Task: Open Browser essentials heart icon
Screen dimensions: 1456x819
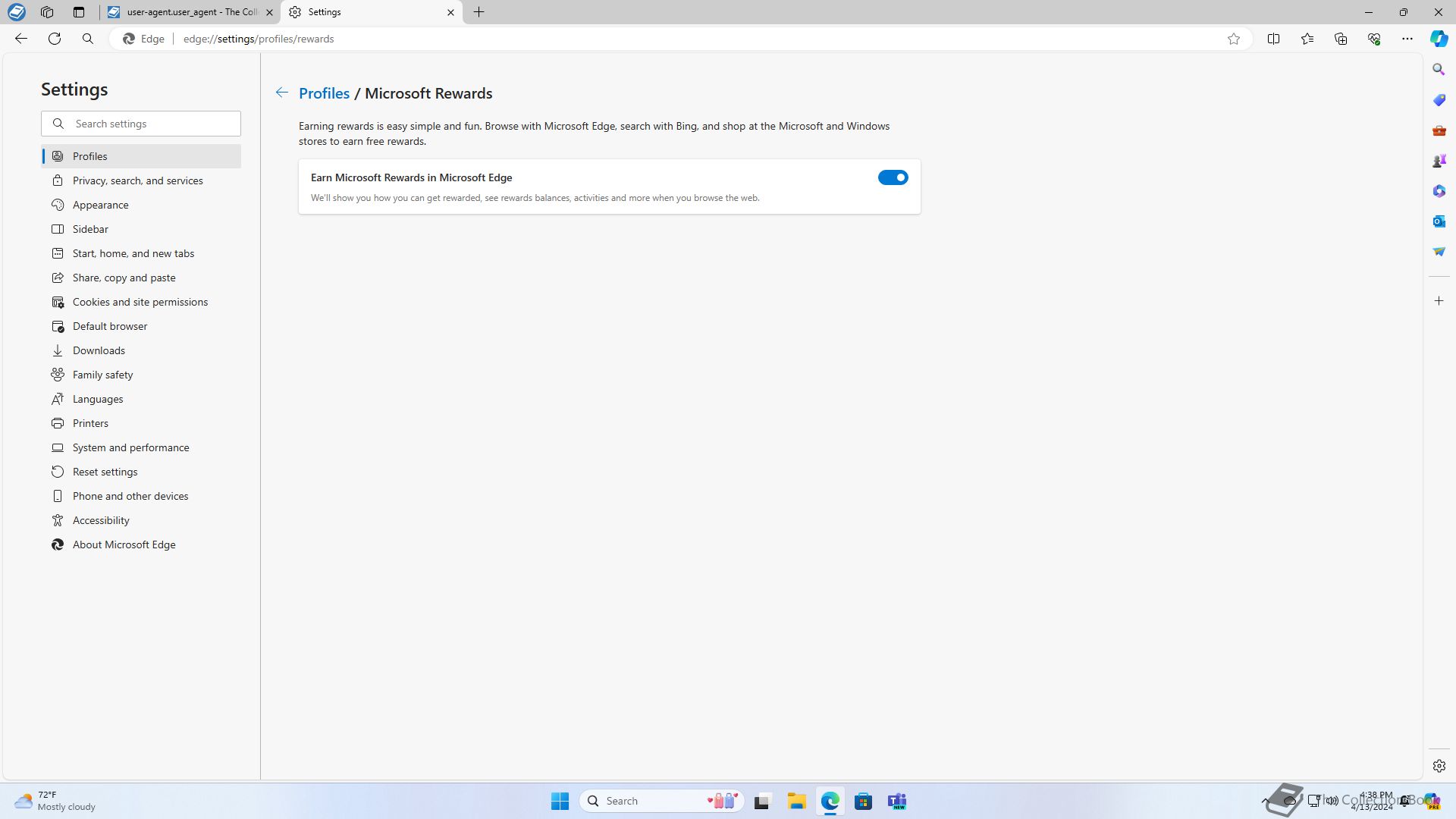Action: point(1373,39)
